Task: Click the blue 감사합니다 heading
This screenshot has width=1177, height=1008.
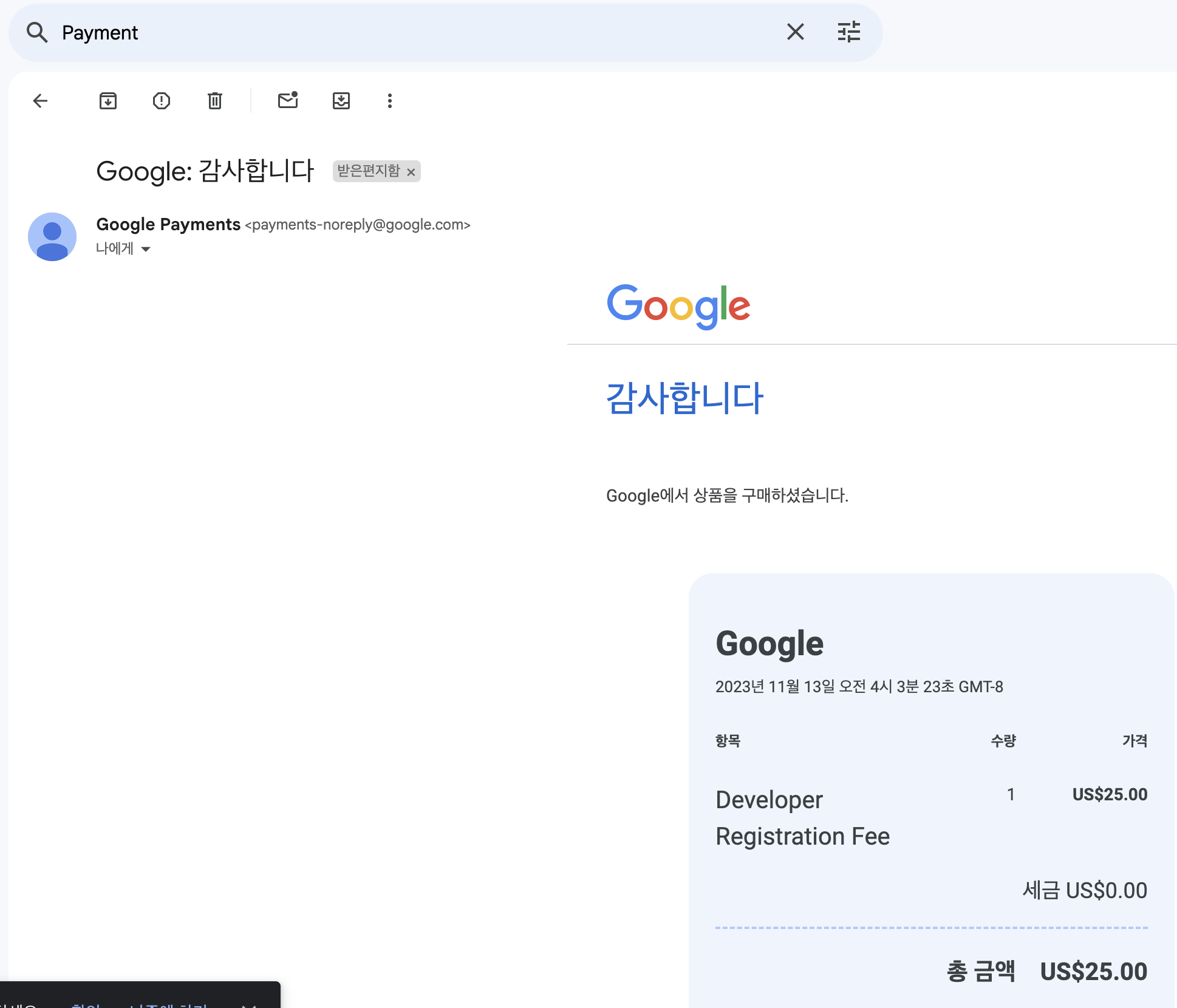Action: (684, 398)
